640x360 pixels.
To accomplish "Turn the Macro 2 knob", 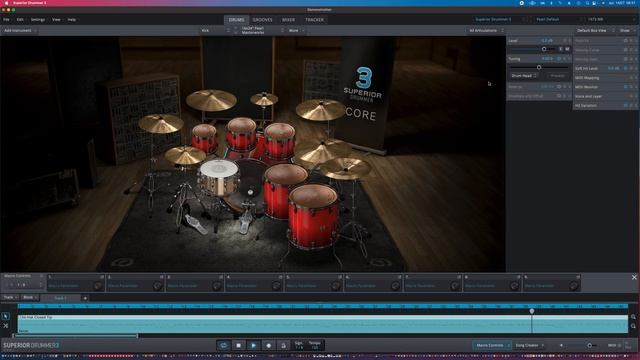I will coord(158,286).
